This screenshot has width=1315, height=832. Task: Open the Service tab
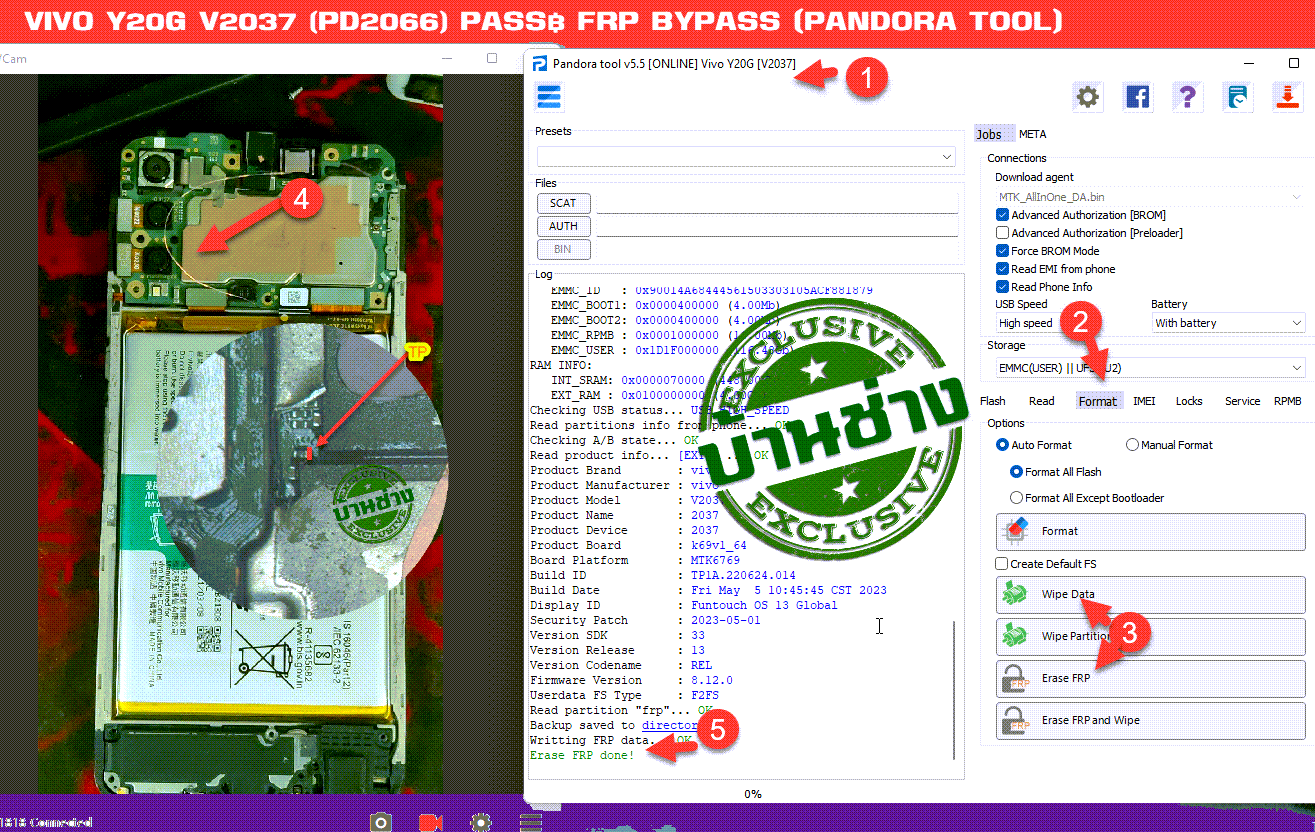pos(1242,401)
